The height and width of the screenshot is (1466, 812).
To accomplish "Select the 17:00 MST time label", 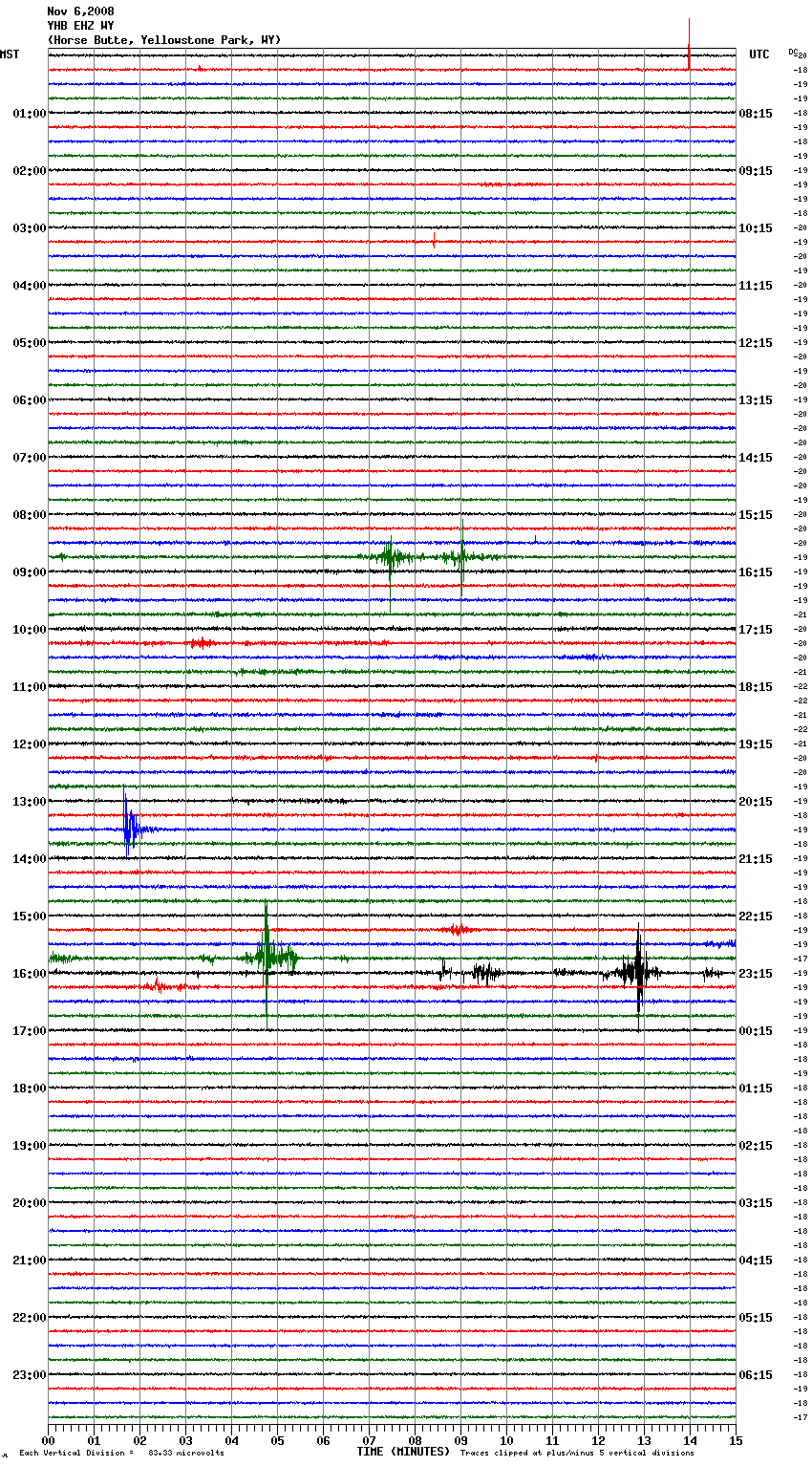I will 30,1031.
